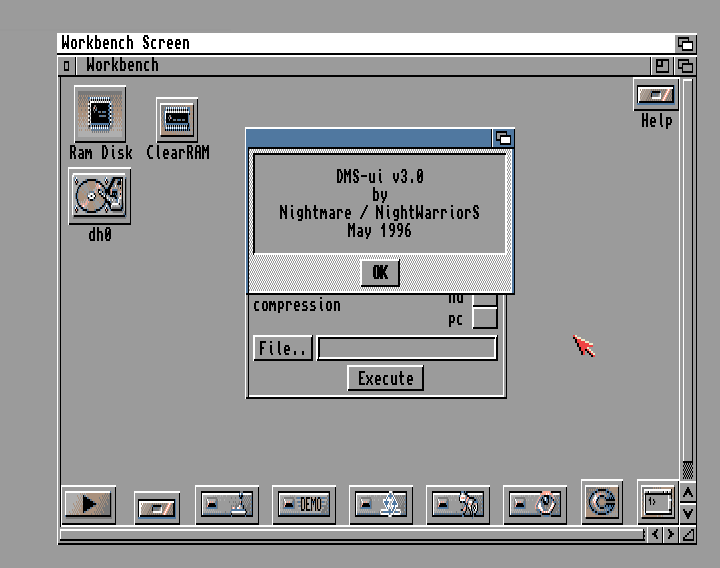The height and width of the screenshot is (568, 720).
Task: Click the Workbench window vertical scrollbar up arrow
Action: click(687, 493)
